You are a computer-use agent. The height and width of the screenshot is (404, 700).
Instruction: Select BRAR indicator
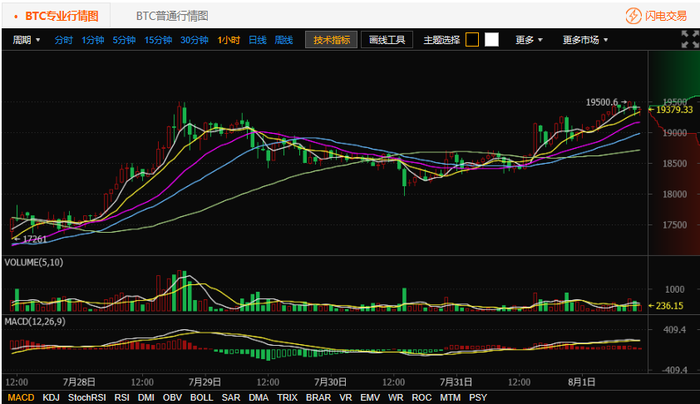pos(318,397)
